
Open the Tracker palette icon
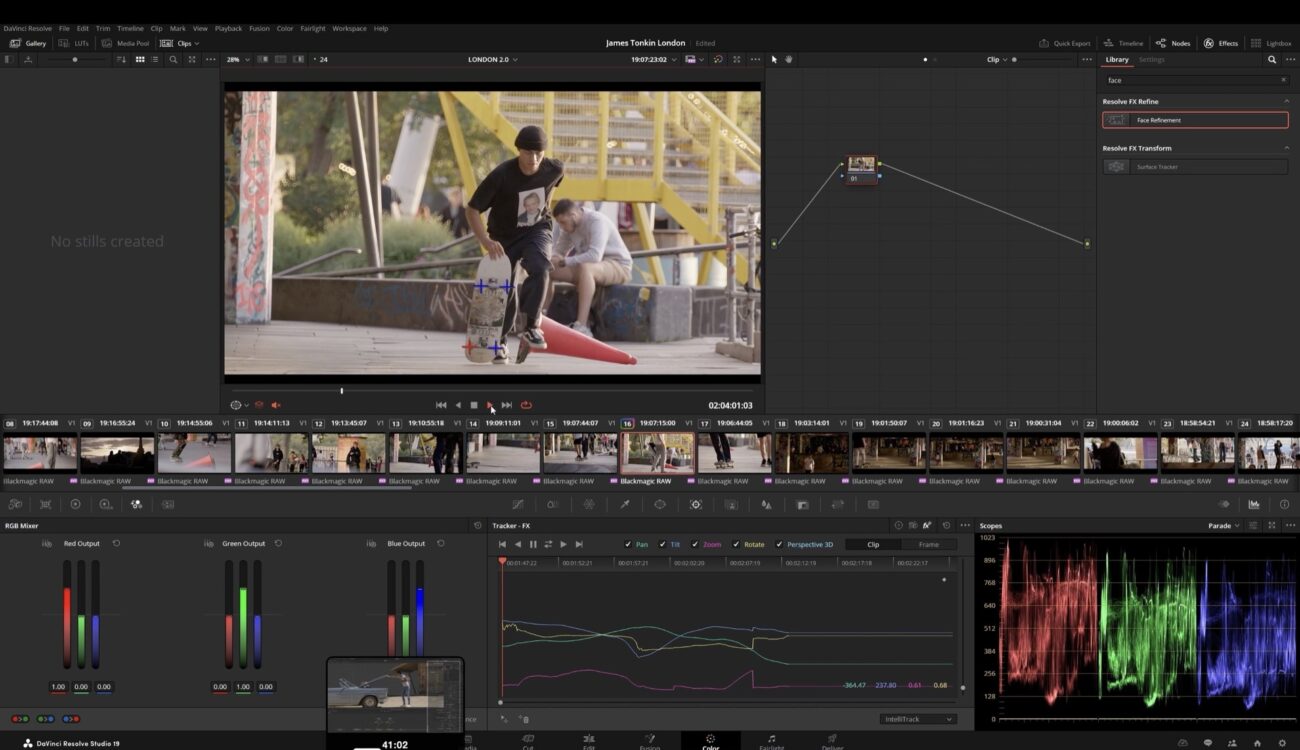[696, 504]
